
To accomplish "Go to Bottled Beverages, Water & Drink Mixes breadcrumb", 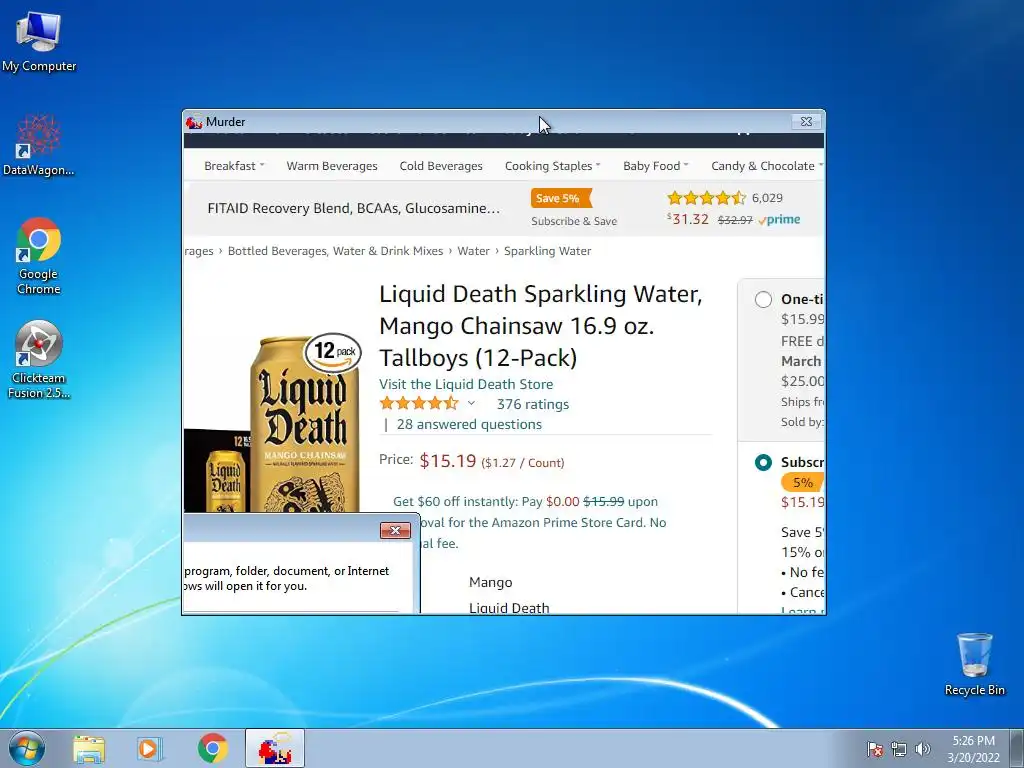I will click(x=335, y=251).
